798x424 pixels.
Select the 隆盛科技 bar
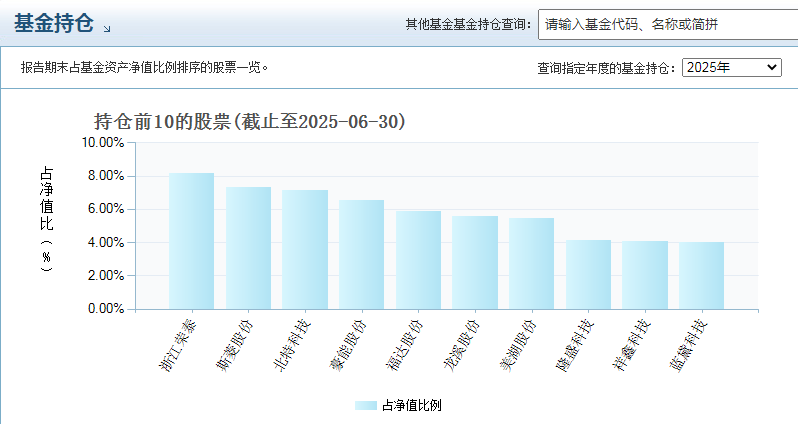588,275
